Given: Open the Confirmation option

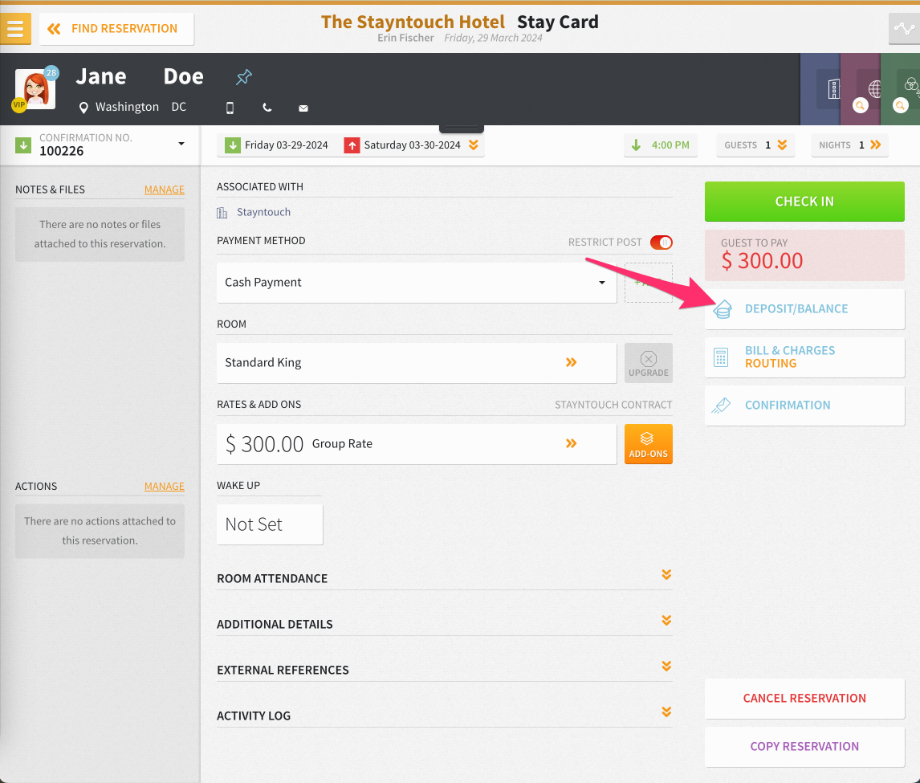Looking at the screenshot, I should [804, 405].
